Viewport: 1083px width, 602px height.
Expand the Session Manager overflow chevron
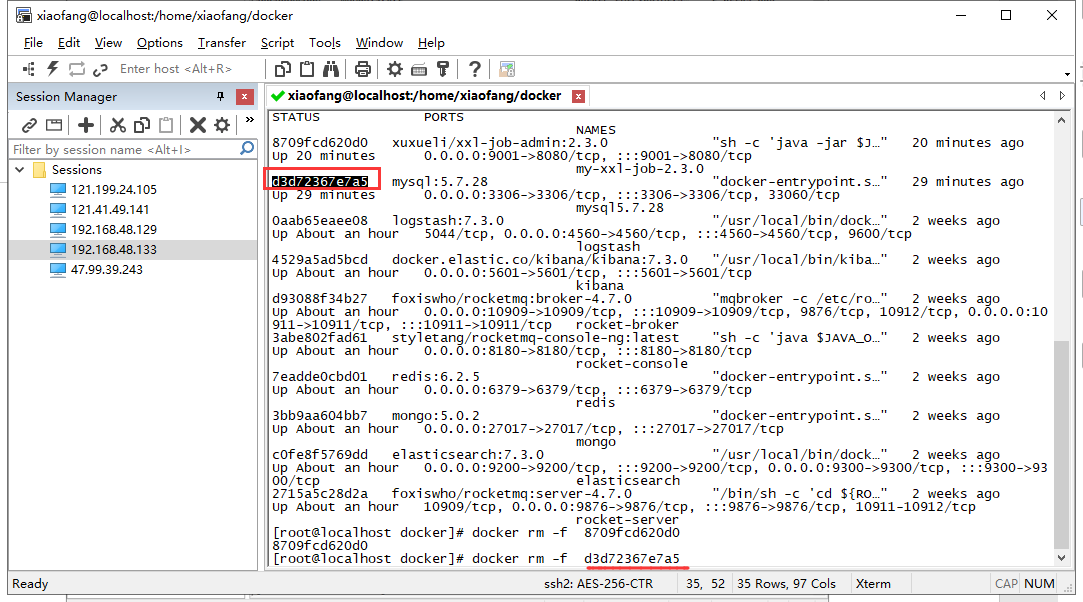coord(250,120)
